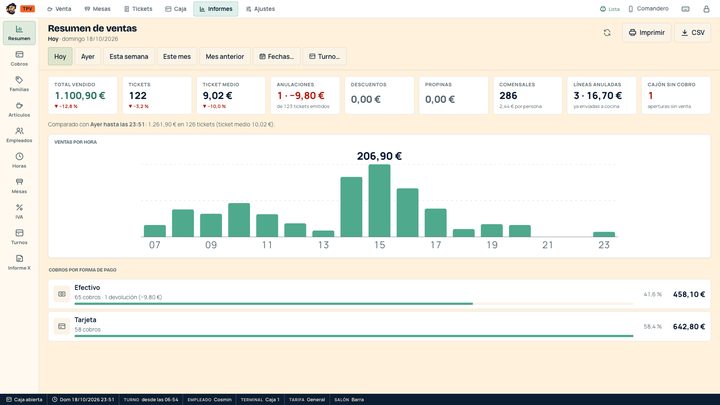The height and width of the screenshot is (405, 720).
Task: Click the Tarjeta card icon
Action: [x=62, y=326]
